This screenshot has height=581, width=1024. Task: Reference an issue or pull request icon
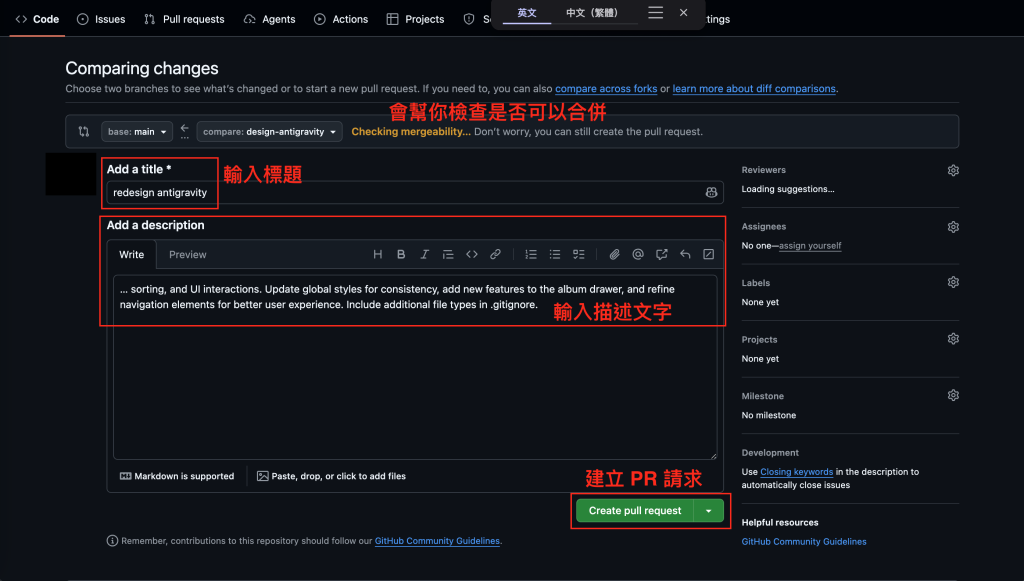pyautogui.click(x=662, y=255)
